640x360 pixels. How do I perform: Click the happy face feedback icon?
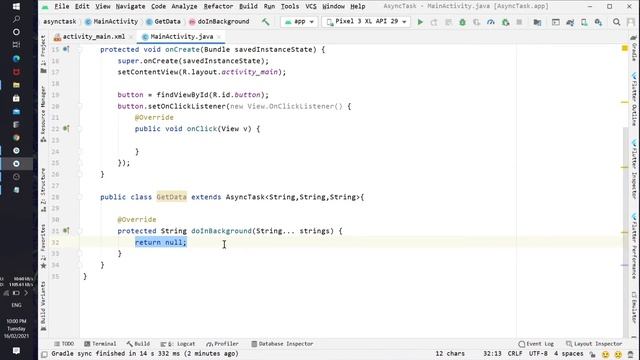(605, 354)
